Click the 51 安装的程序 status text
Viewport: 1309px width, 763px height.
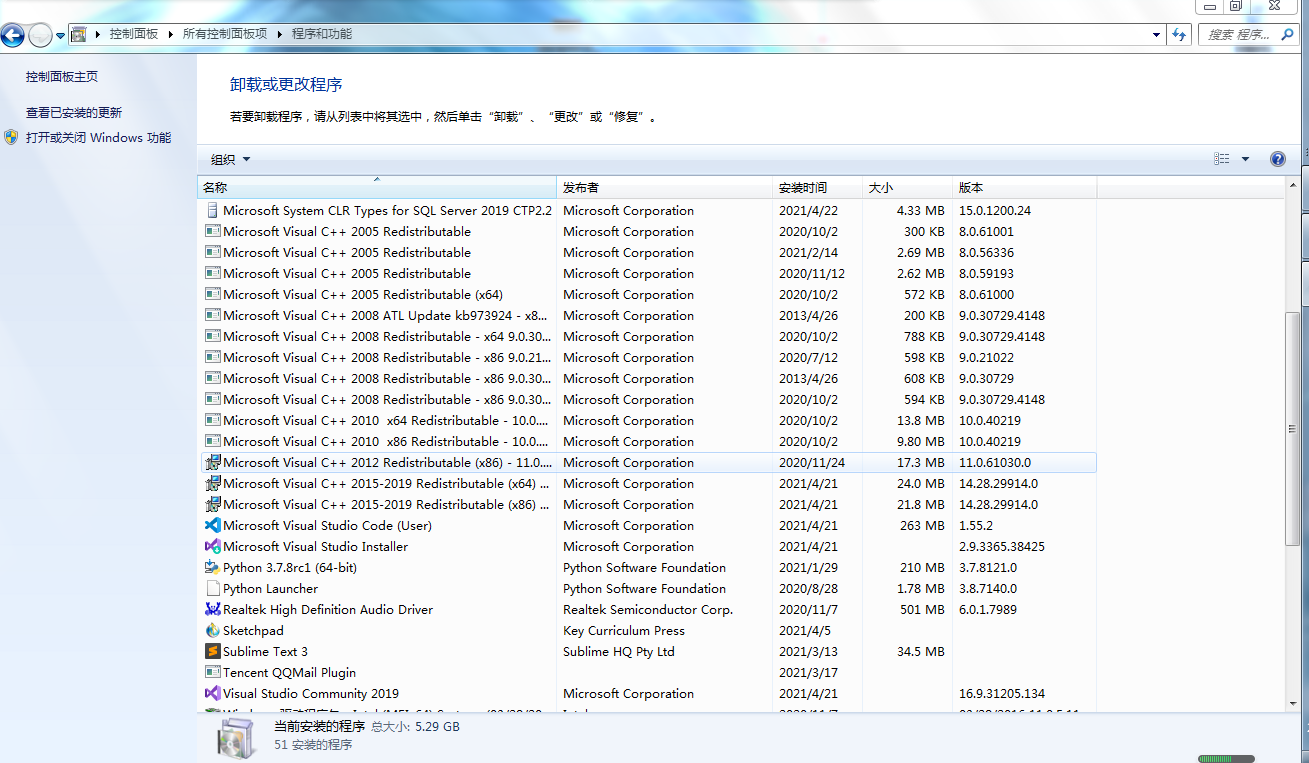pos(312,745)
